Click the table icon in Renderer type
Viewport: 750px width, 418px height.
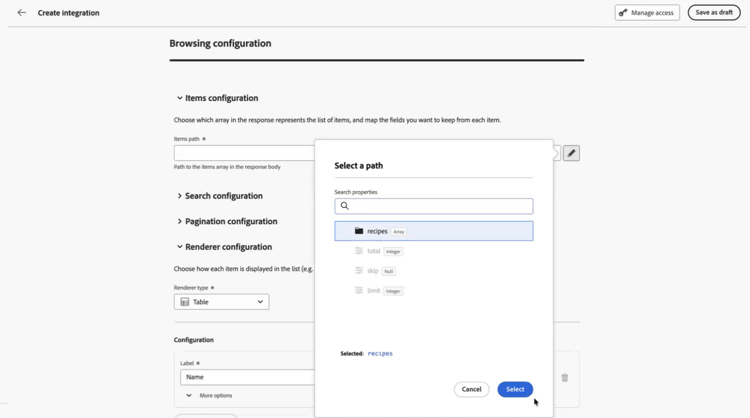click(x=185, y=302)
